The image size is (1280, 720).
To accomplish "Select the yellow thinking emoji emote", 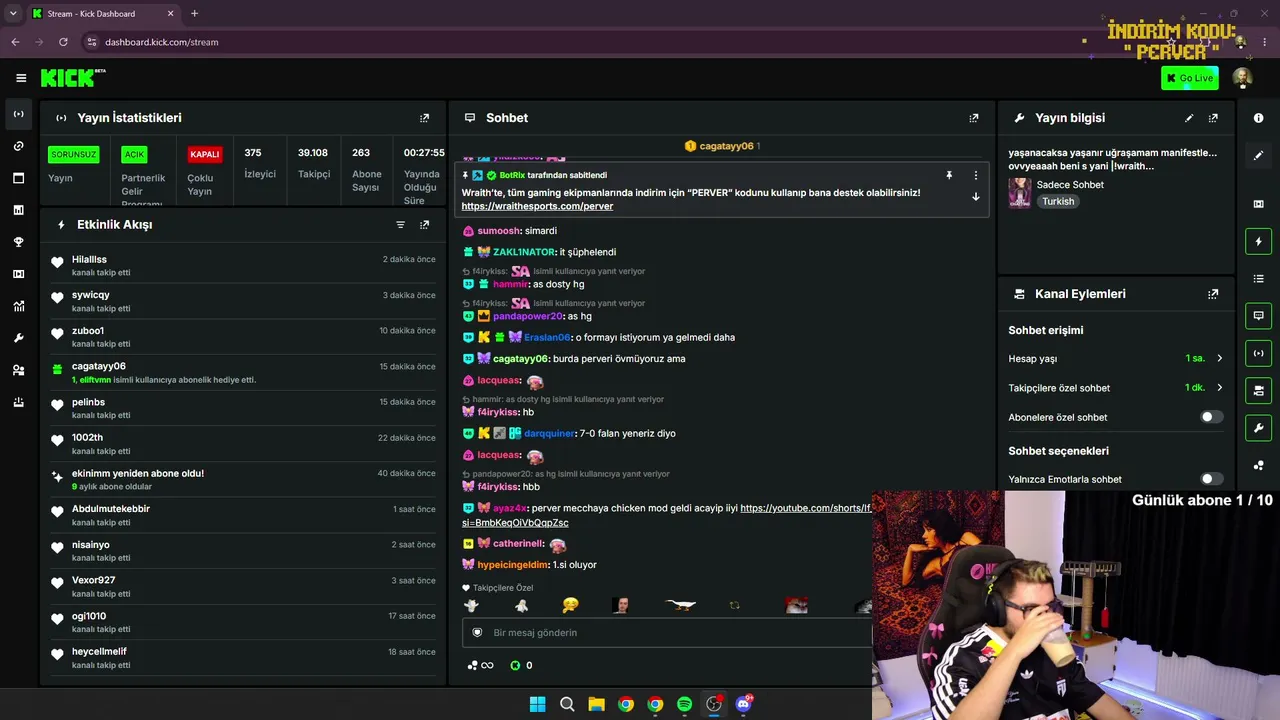I will coord(570,605).
